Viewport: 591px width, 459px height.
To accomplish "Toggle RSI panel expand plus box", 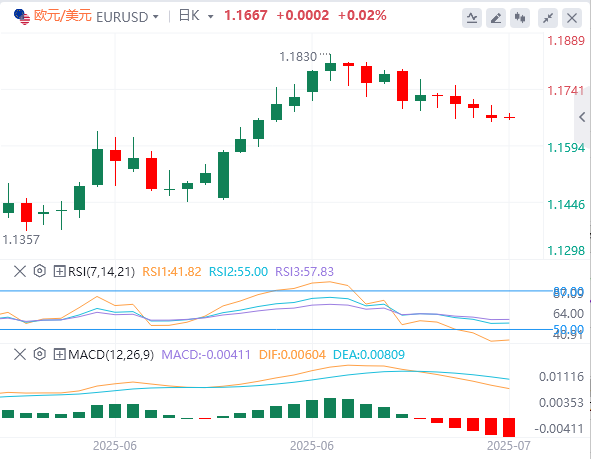I will 60,271.
